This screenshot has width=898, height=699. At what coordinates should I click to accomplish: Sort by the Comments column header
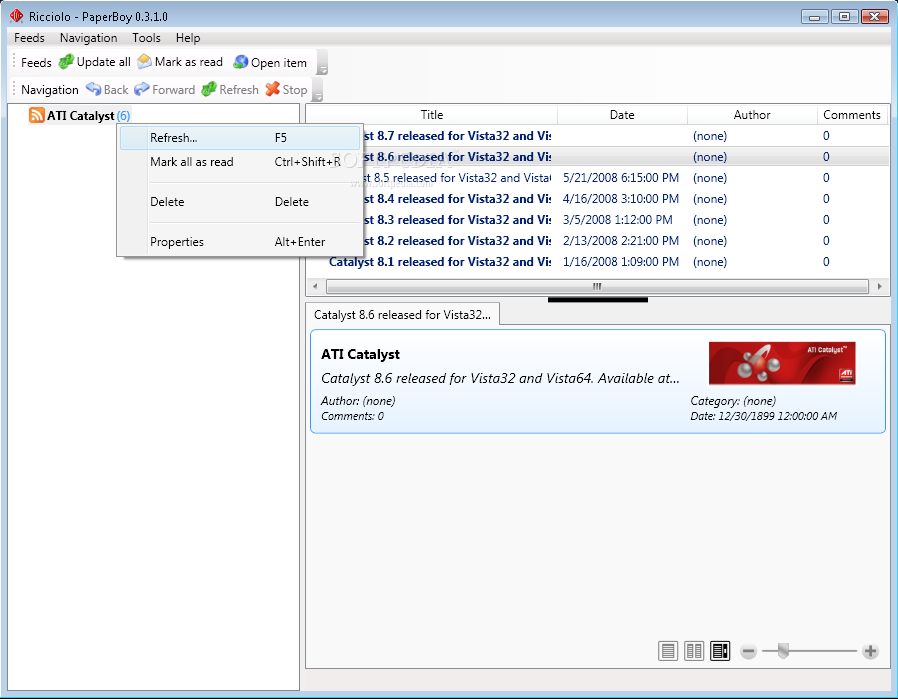point(852,114)
